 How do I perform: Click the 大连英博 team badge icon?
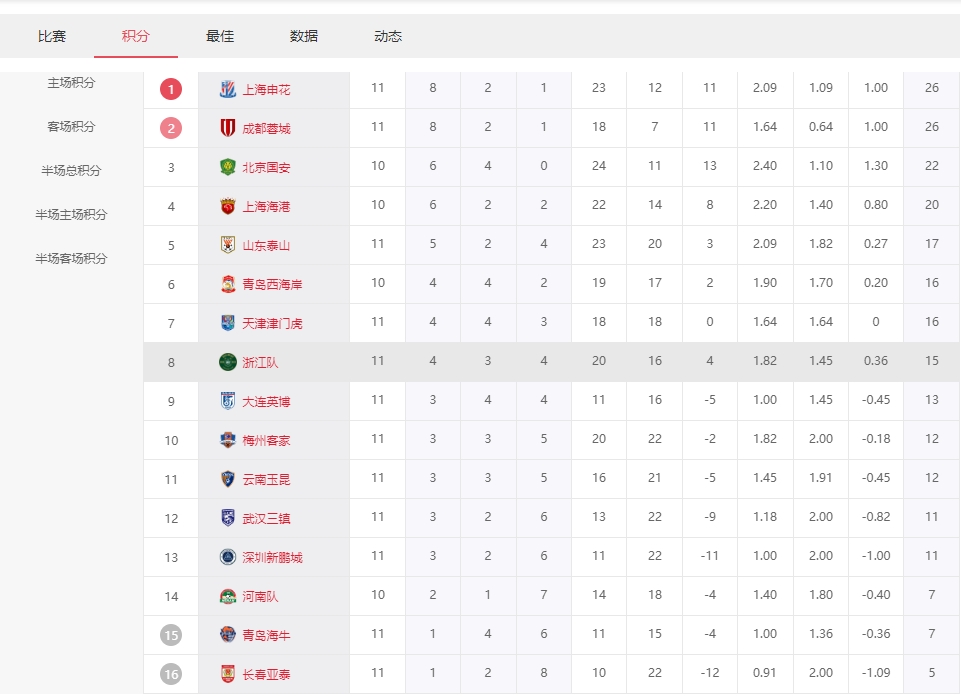pyautogui.click(x=228, y=401)
